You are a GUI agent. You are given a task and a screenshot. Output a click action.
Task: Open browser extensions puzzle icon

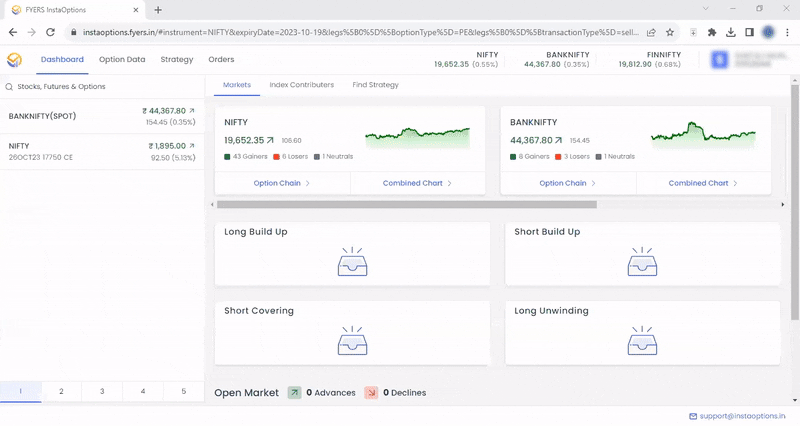coord(712,32)
